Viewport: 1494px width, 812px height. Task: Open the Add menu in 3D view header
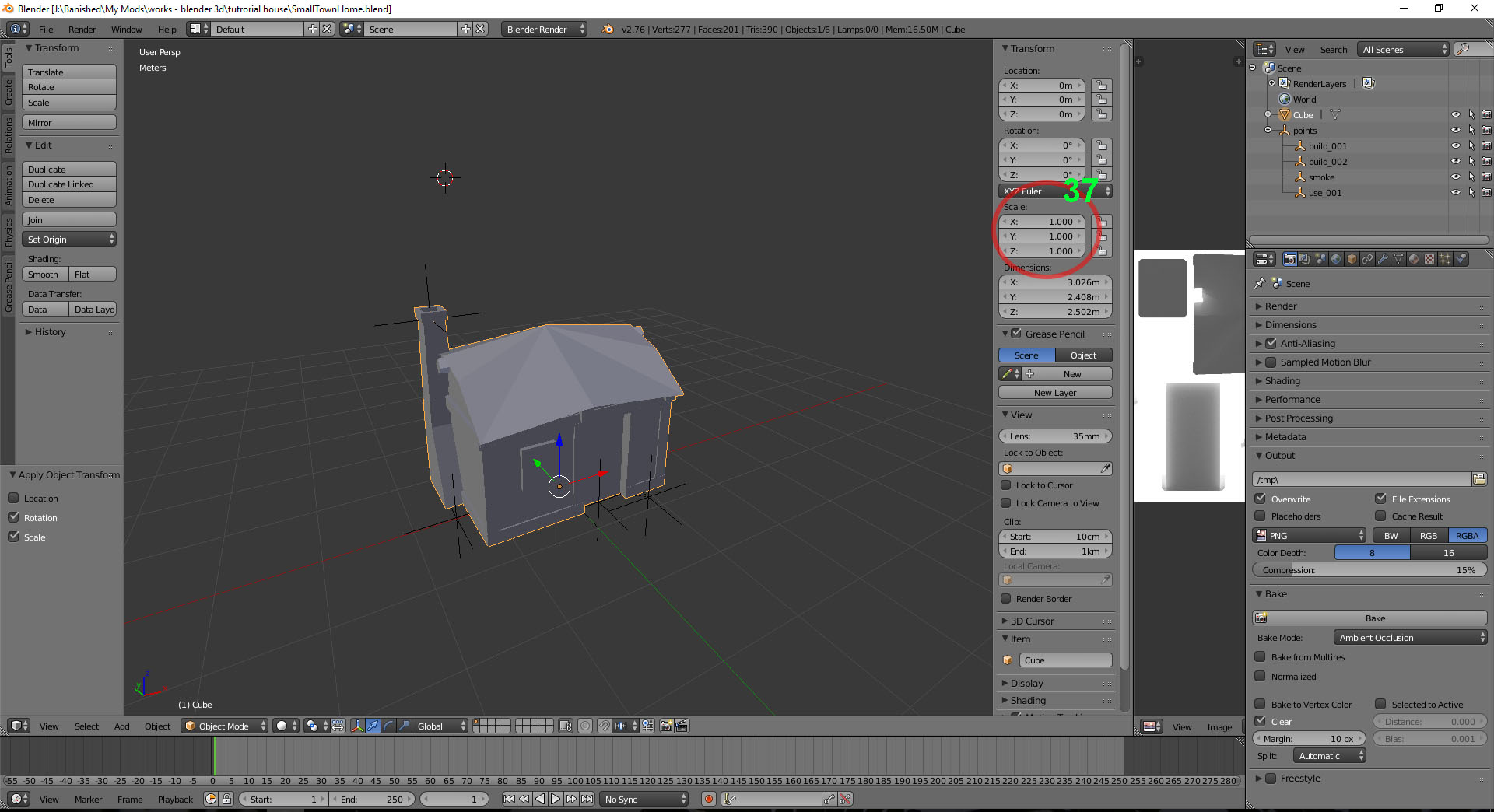(121, 726)
